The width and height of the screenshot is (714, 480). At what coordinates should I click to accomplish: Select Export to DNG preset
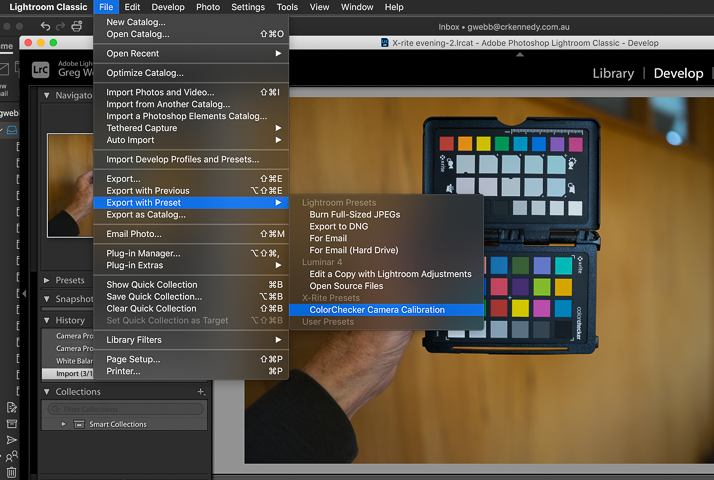click(x=338, y=227)
